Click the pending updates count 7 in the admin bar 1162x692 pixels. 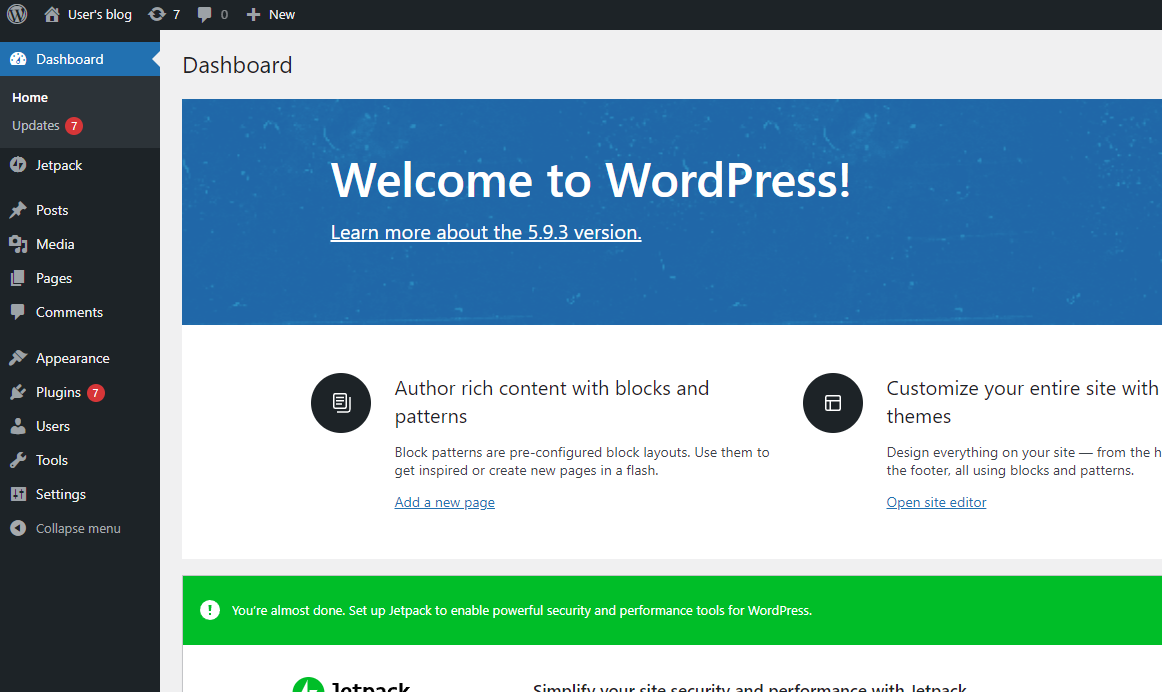[x=176, y=15]
